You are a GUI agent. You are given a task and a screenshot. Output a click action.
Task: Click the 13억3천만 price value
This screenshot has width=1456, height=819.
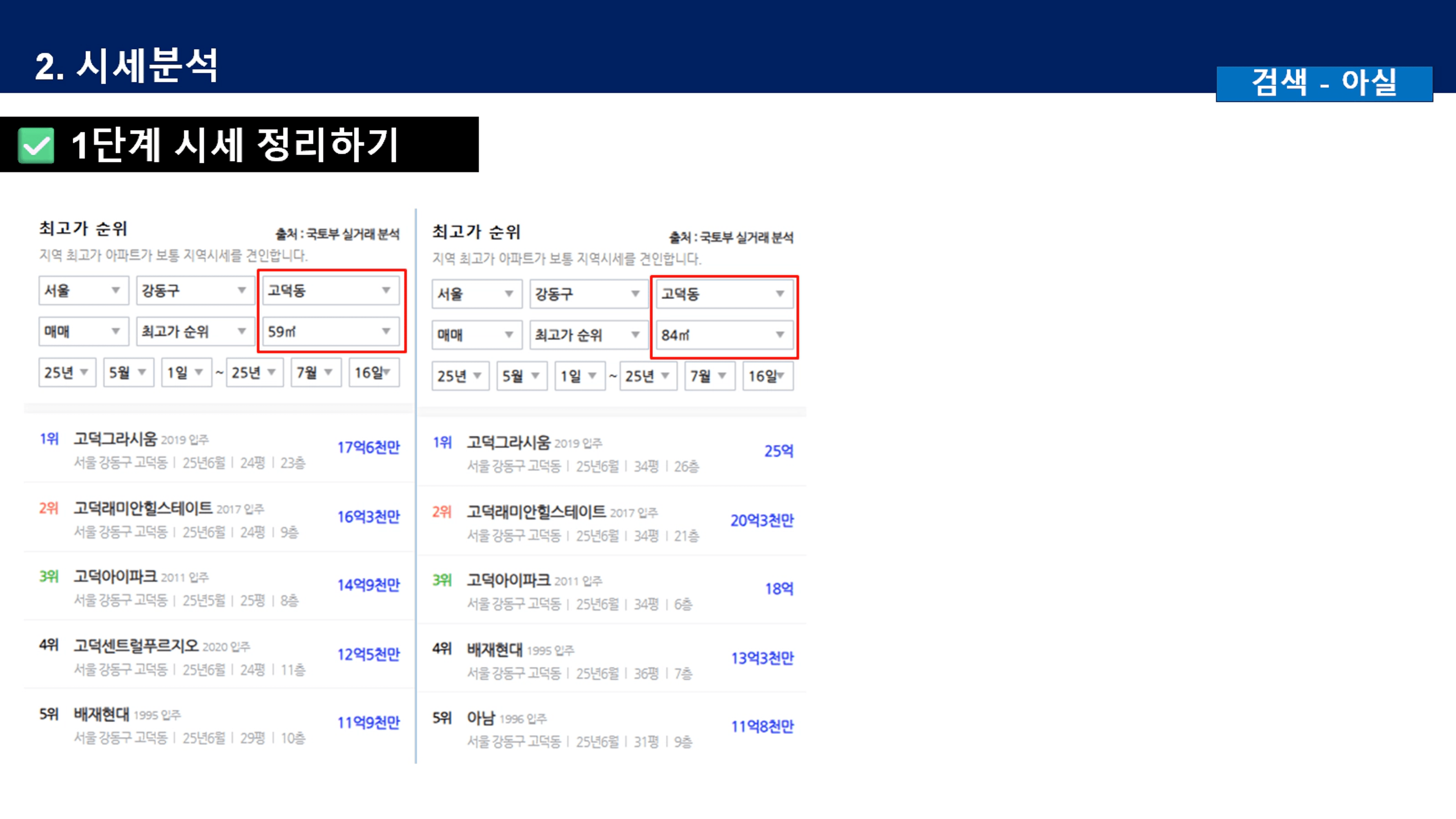click(762, 658)
